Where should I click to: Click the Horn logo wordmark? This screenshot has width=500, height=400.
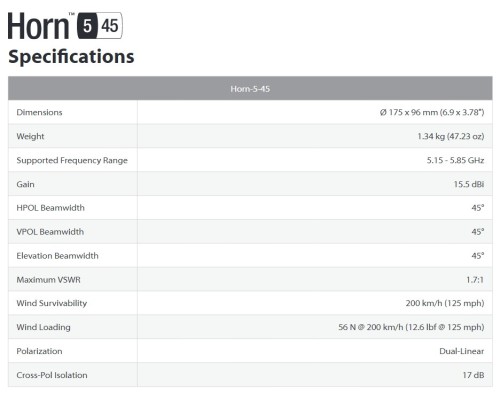[38, 26]
